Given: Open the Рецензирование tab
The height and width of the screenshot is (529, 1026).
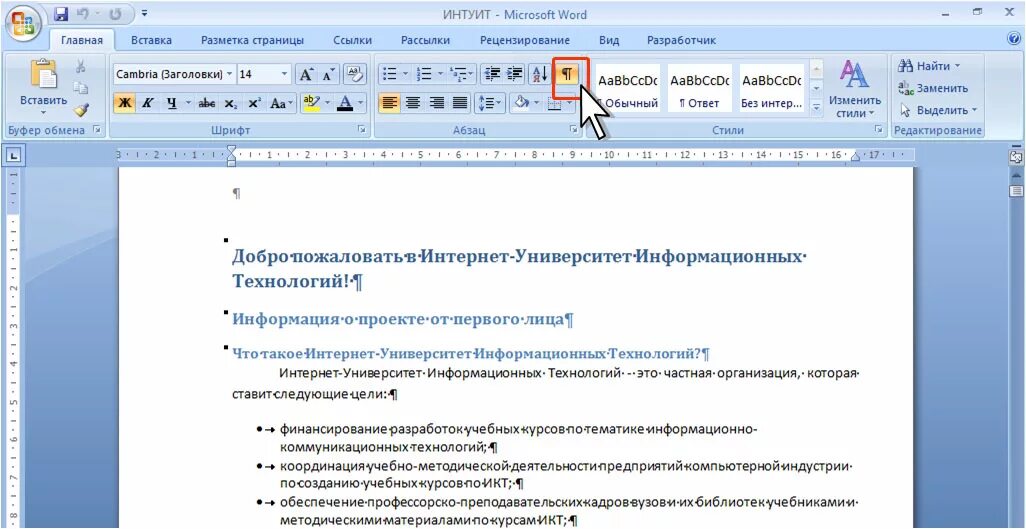Looking at the screenshot, I should (525, 41).
